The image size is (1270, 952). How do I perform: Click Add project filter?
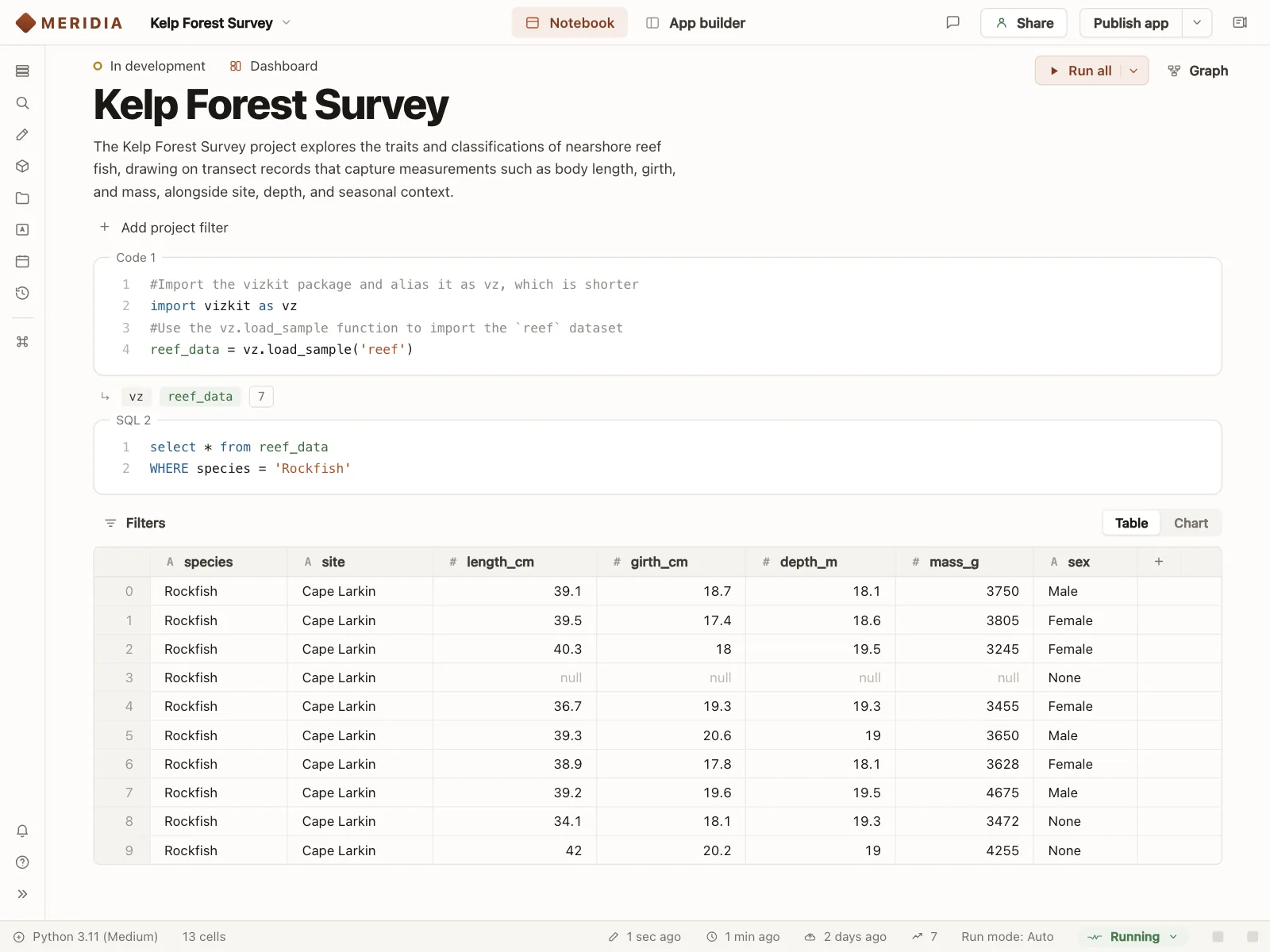(164, 228)
